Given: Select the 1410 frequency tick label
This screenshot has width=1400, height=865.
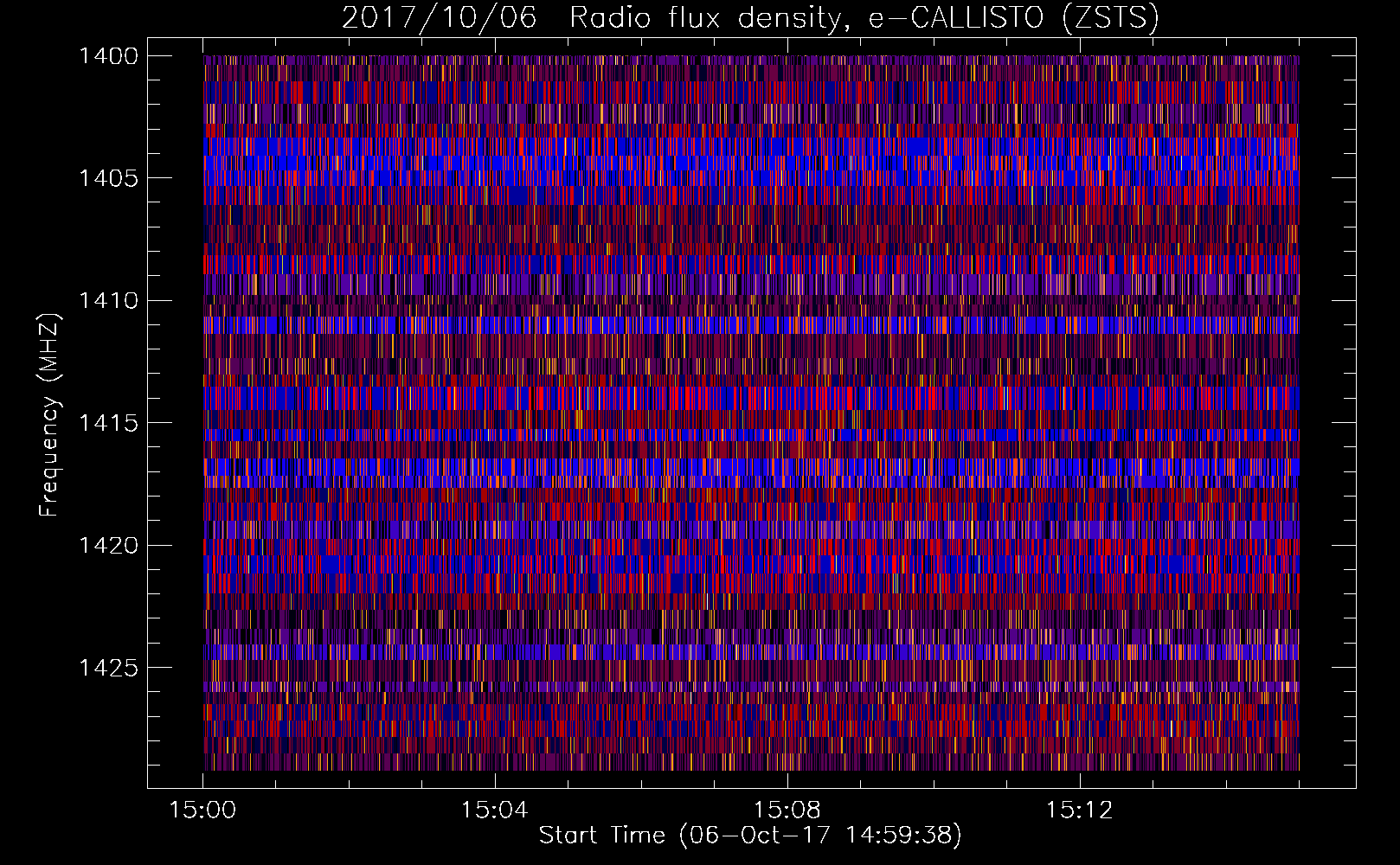Looking at the screenshot, I should tap(108, 301).
